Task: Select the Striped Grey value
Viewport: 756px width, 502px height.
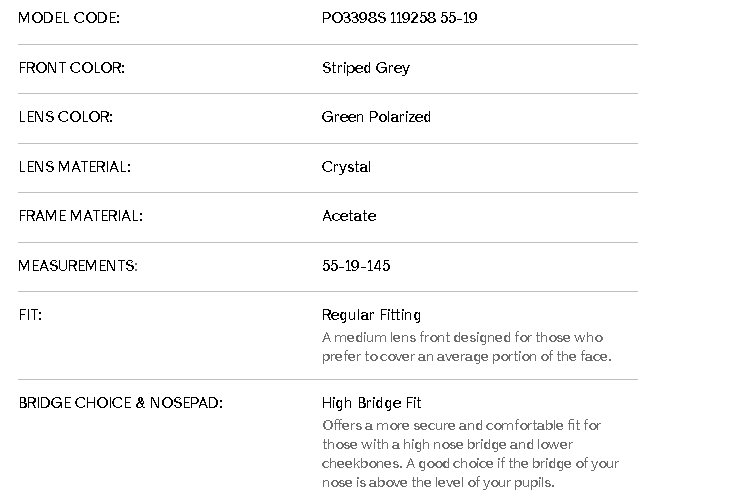Action: click(365, 68)
